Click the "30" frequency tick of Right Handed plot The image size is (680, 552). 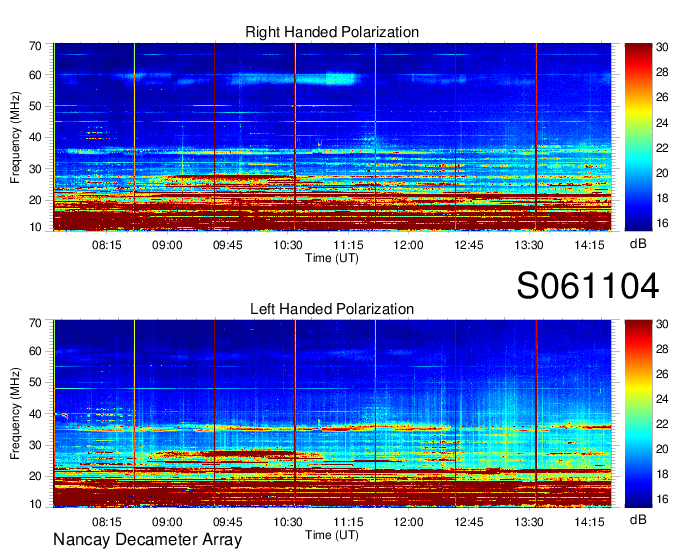[x=35, y=169]
